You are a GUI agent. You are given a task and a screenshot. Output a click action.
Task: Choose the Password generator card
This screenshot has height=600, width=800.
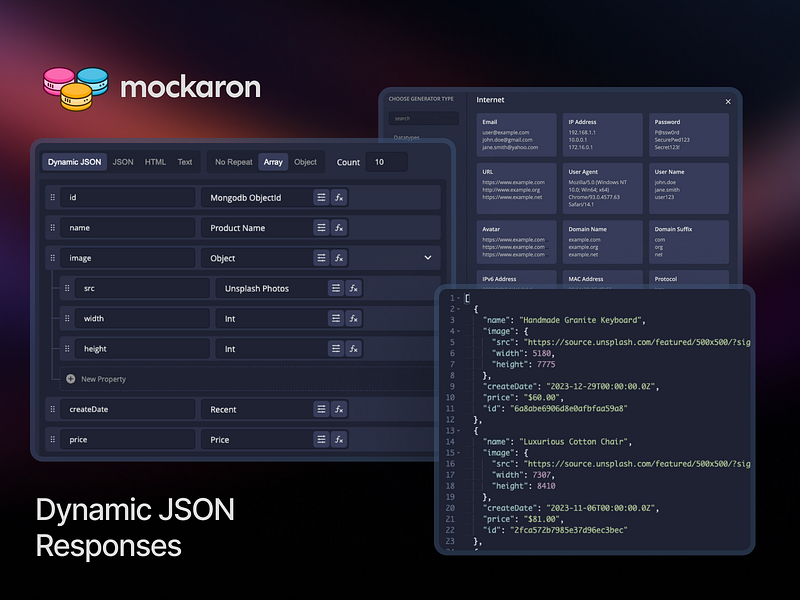(x=689, y=135)
